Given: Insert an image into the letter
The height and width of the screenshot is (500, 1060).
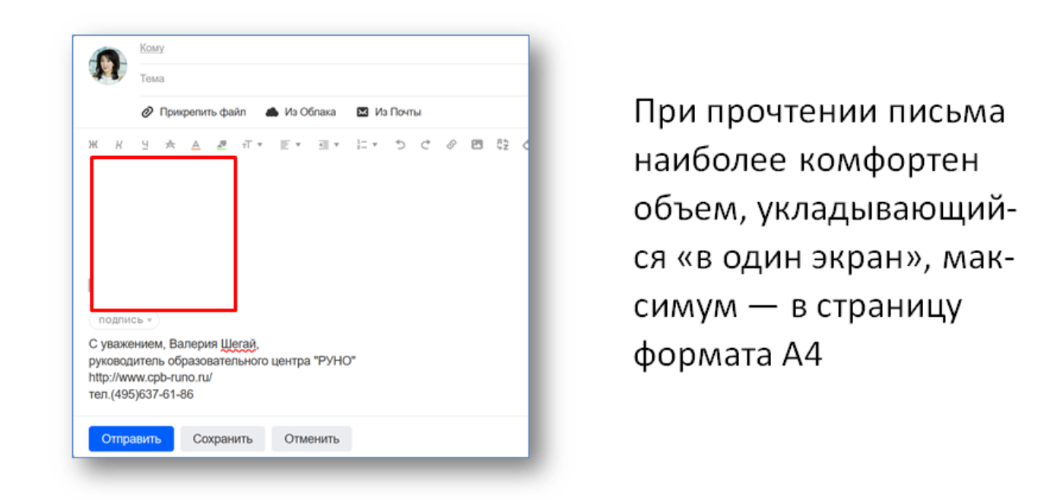Looking at the screenshot, I should tap(477, 144).
